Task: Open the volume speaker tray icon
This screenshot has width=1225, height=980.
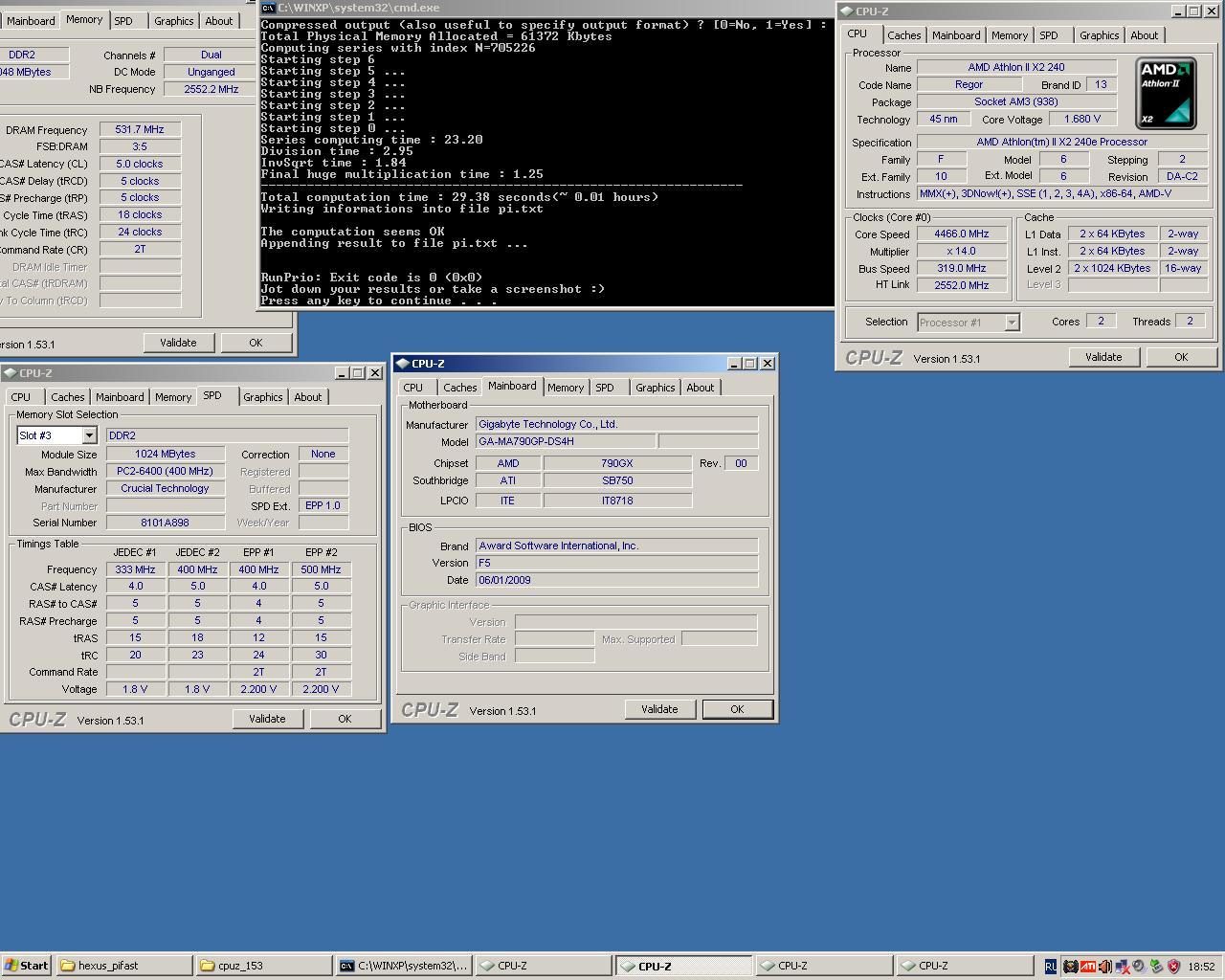Action: point(1140,967)
